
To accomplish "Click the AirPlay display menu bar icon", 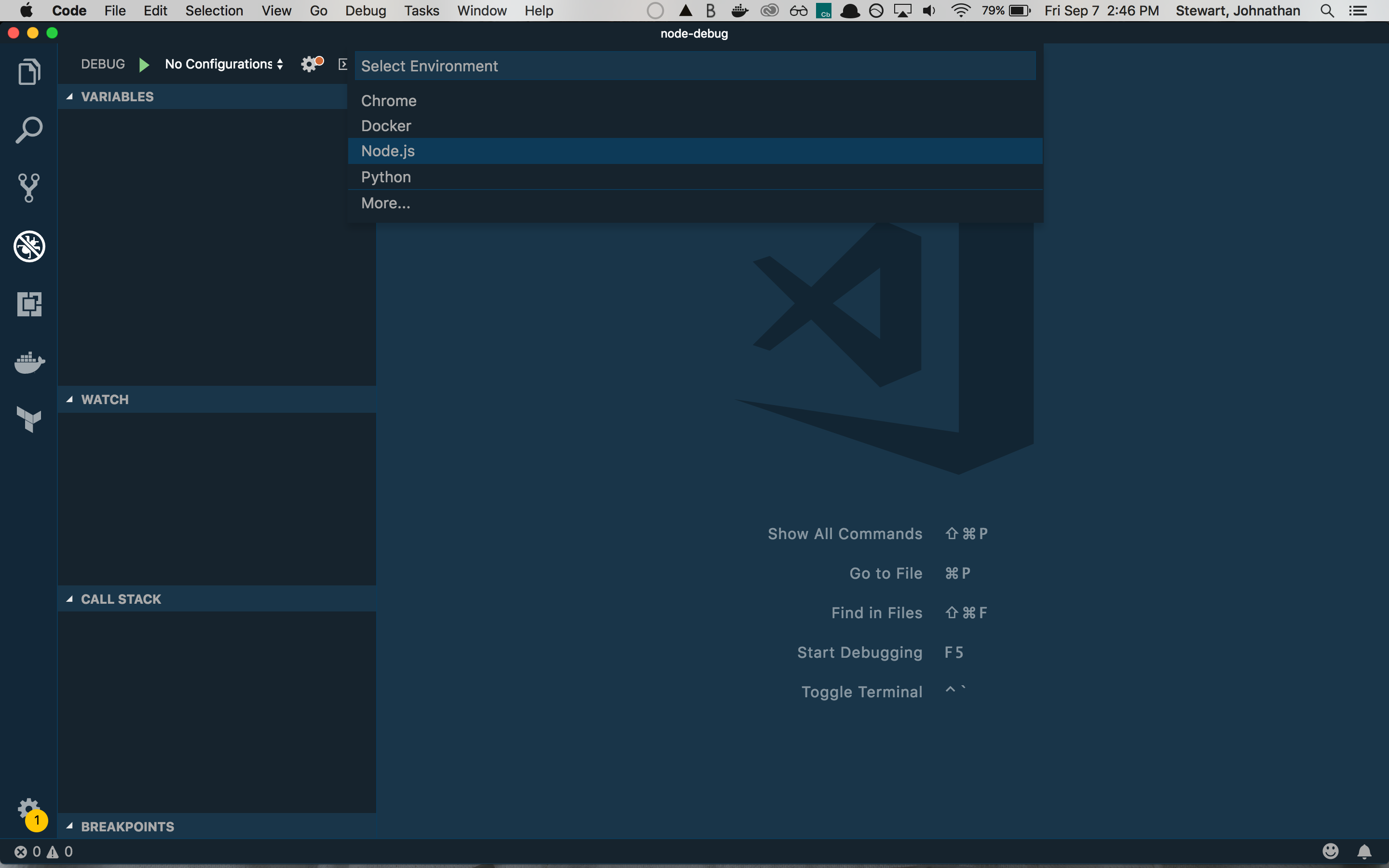I will tap(903, 10).
